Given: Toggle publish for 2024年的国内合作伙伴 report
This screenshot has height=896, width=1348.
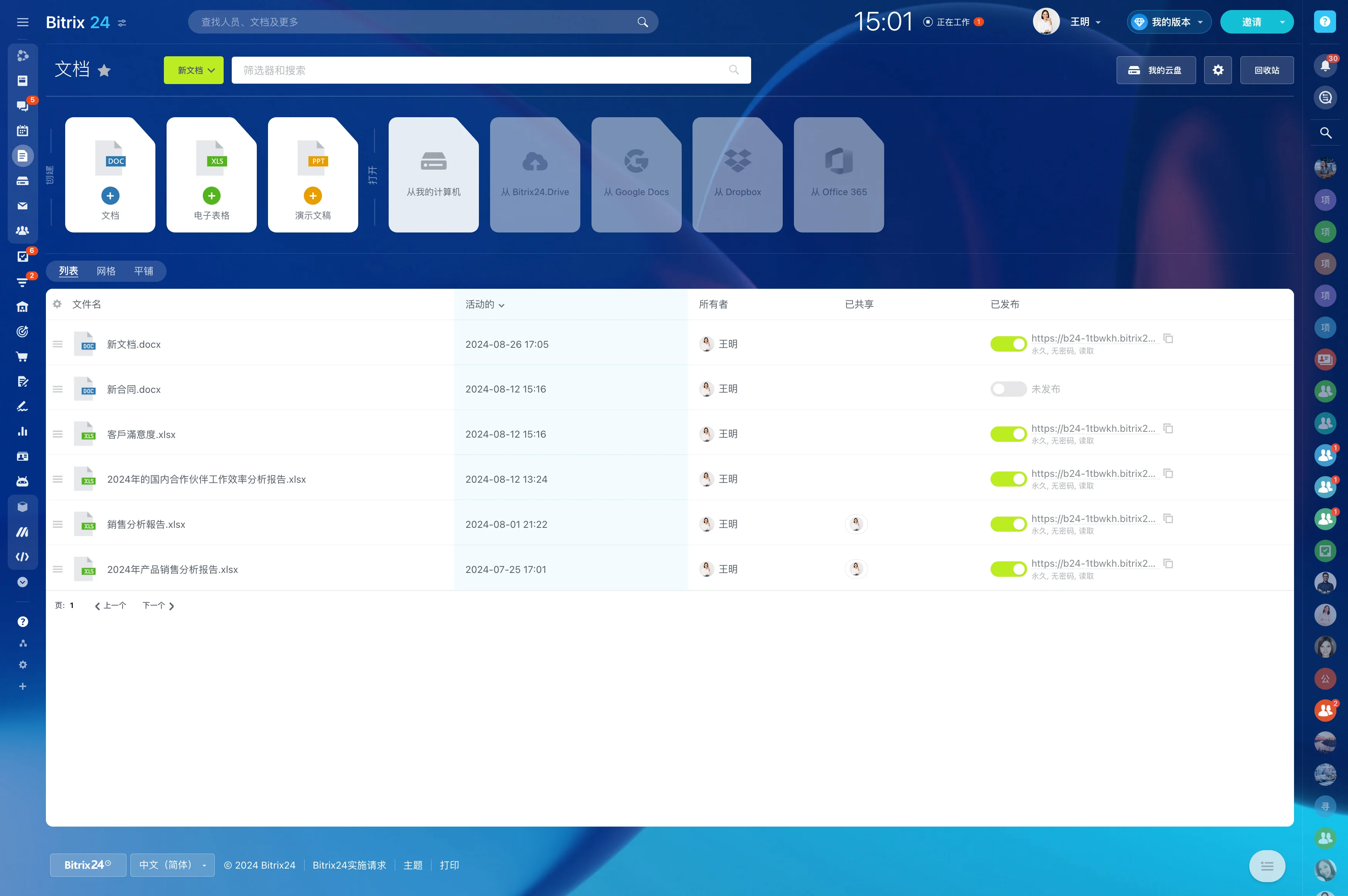Looking at the screenshot, I should click(x=1009, y=480).
